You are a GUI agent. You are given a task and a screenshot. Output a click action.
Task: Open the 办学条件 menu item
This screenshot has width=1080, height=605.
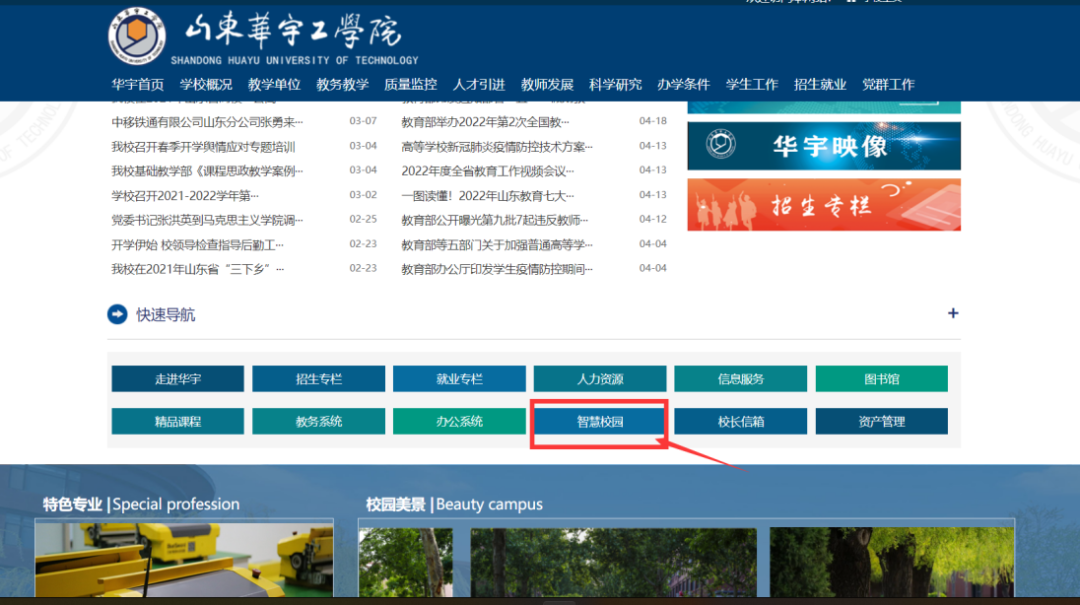point(683,85)
